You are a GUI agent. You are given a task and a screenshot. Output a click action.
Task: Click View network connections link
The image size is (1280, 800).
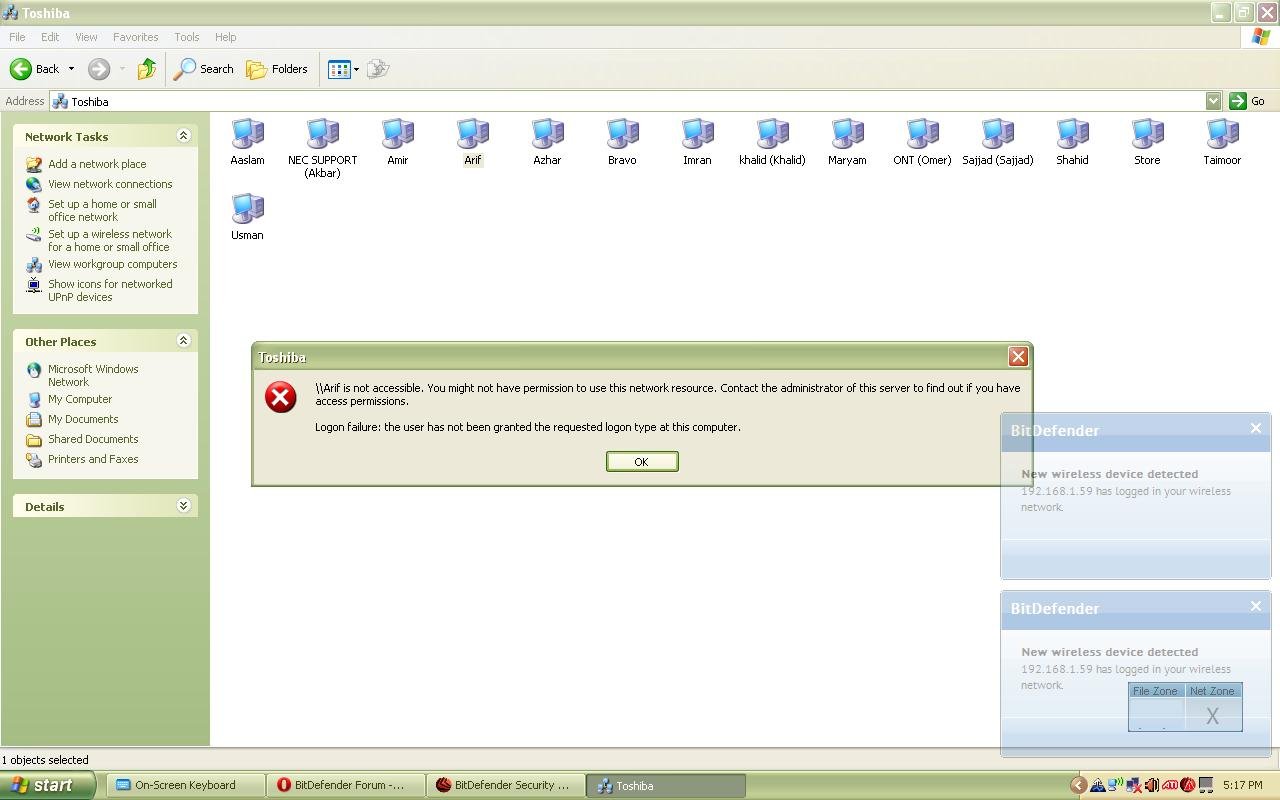(110, 184)
